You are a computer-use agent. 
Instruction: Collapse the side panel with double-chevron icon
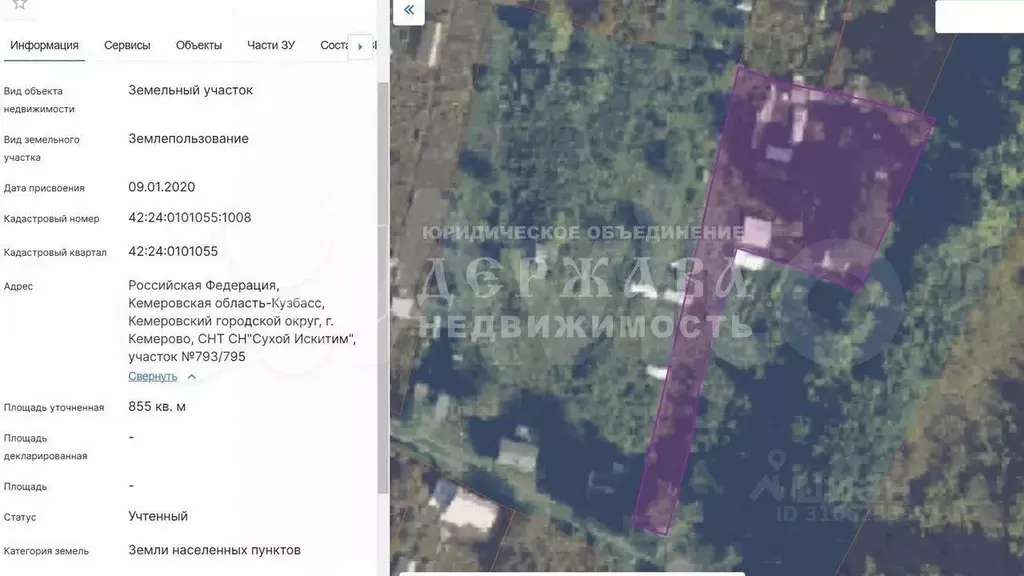409,10
